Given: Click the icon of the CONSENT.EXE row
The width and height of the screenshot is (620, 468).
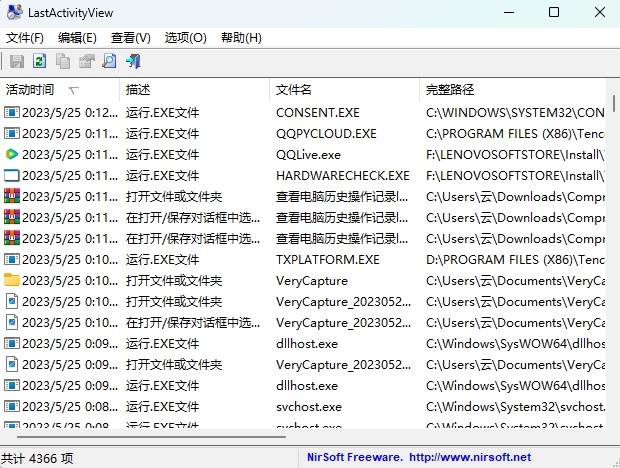Looking at the screenshot, I should pyautogui.click(x=11, y=113).
